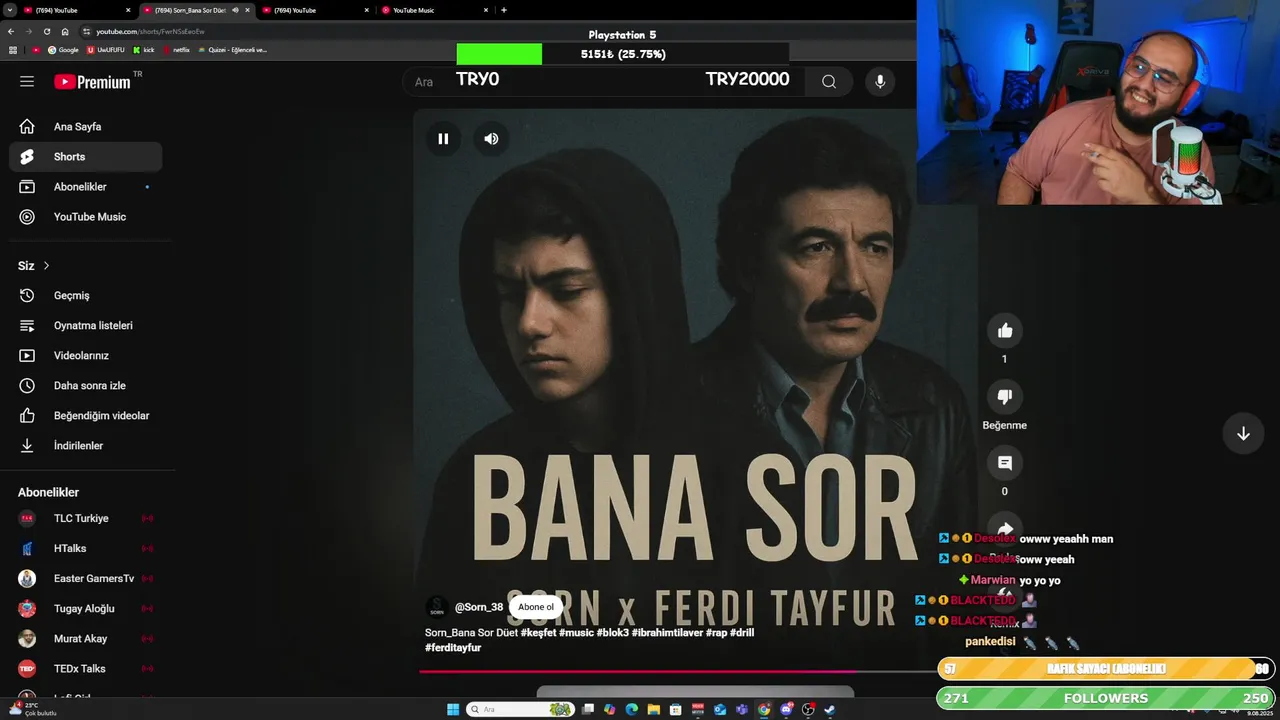This screenshot has height=720, width=1280.
Task: Open the @Sorn_38 channel link
Action: pyautogui.click(x=479, y=607)
